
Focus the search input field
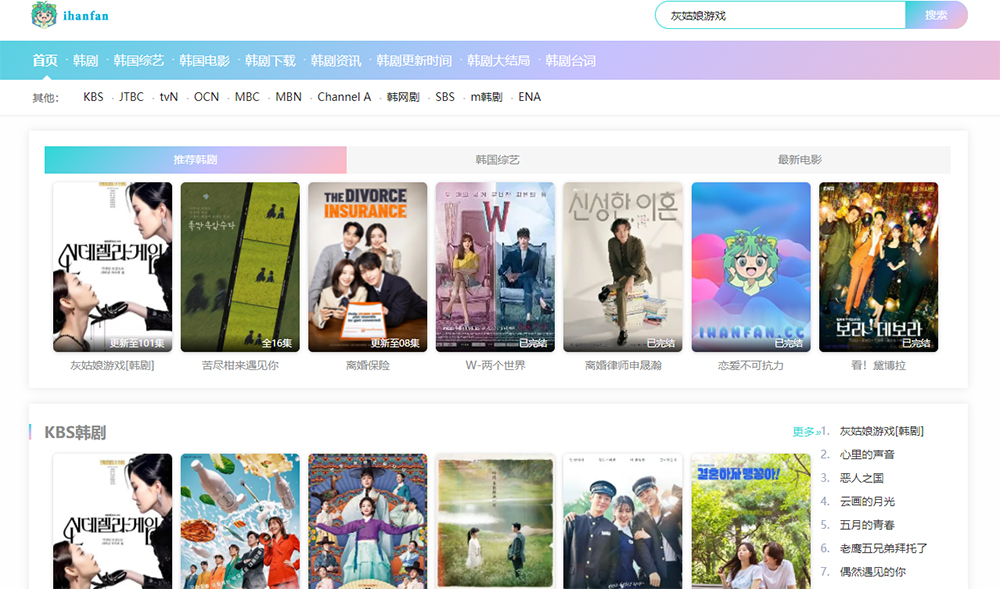point(780,16)
